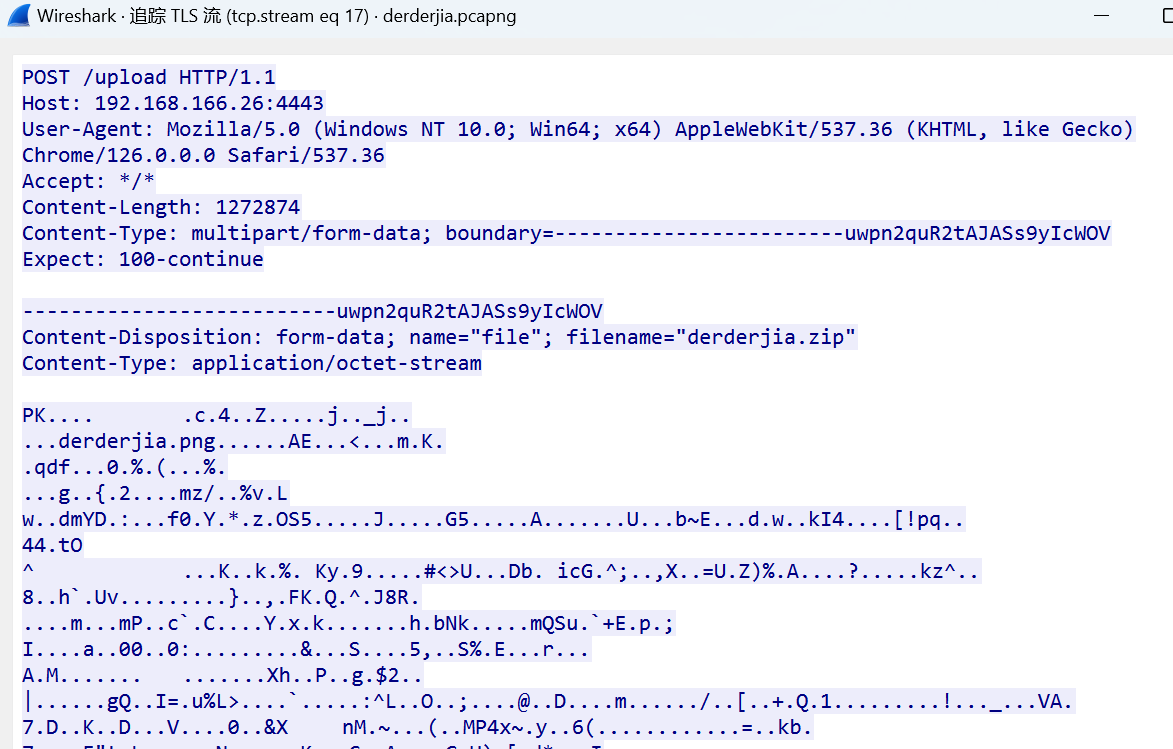Click the Wireshark shark fin icon
The height and width of the screenshot is (749, 1173).
18,16
